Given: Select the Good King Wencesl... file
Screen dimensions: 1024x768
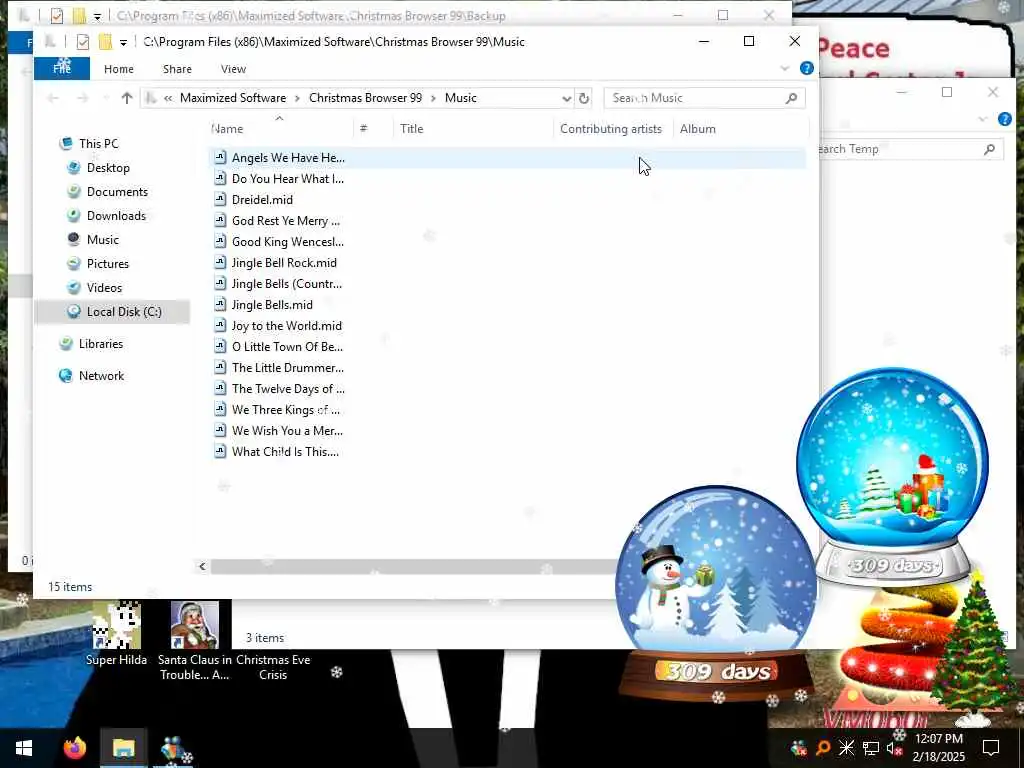Looking at the screenshot, I should pyautogui.click(x=287, y=242).
